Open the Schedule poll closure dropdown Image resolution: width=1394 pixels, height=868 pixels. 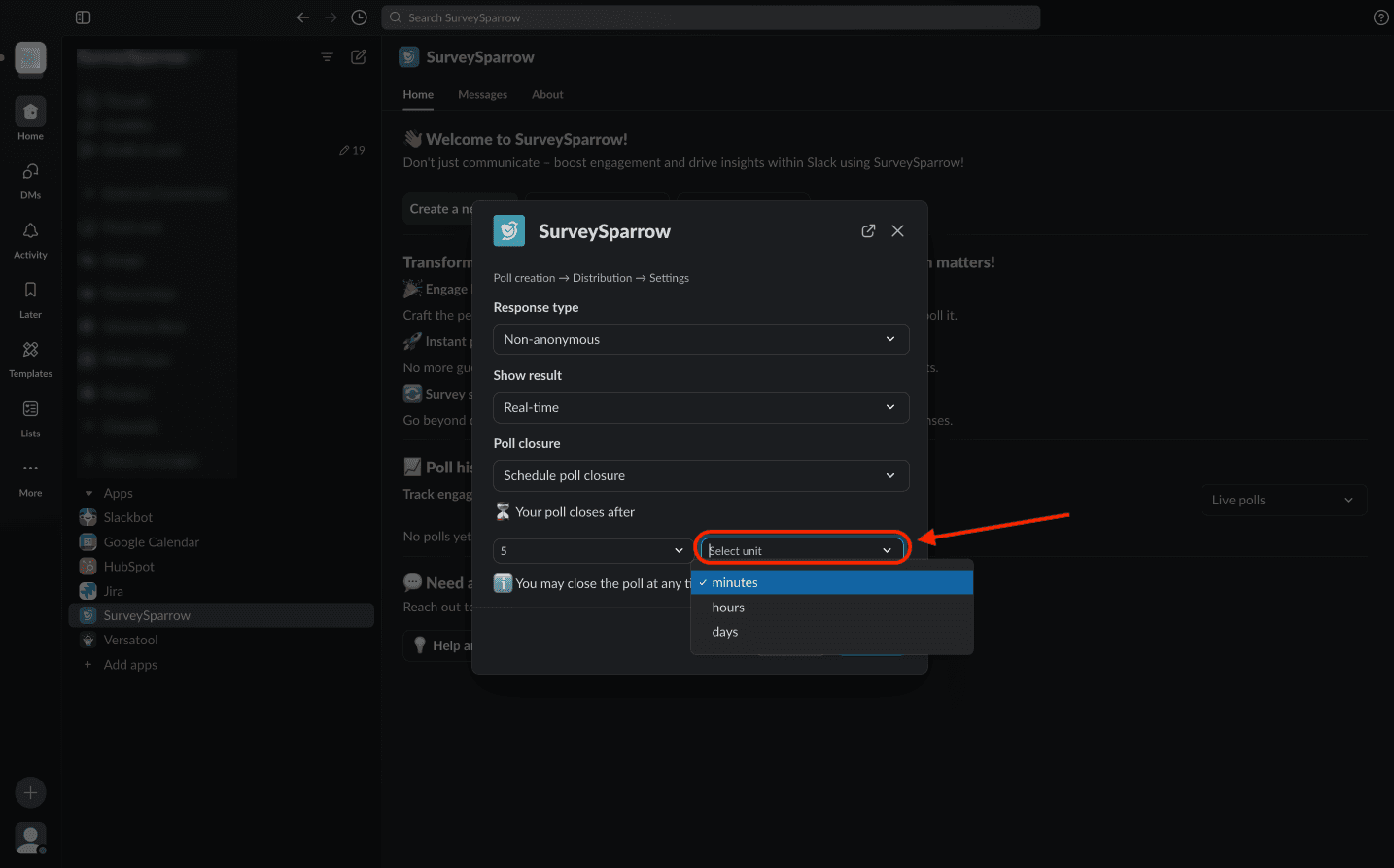click(701, 476)
